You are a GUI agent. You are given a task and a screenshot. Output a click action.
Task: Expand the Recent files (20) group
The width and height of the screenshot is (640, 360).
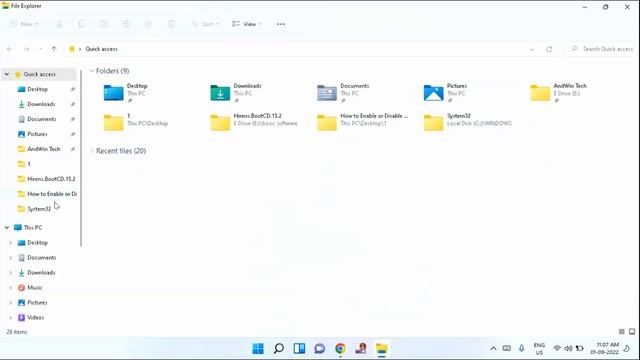(x=92, y=151)
